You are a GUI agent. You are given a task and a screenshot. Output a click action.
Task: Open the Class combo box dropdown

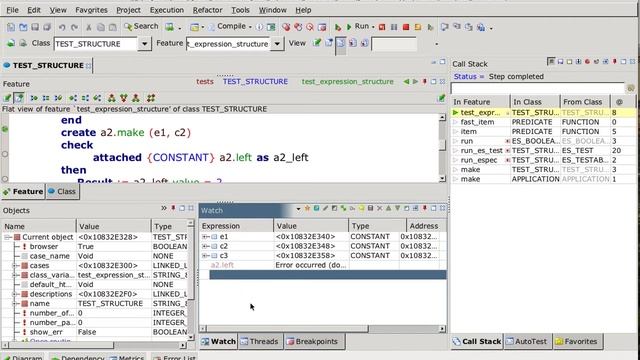pyautogui.click(x=144, y=44)
